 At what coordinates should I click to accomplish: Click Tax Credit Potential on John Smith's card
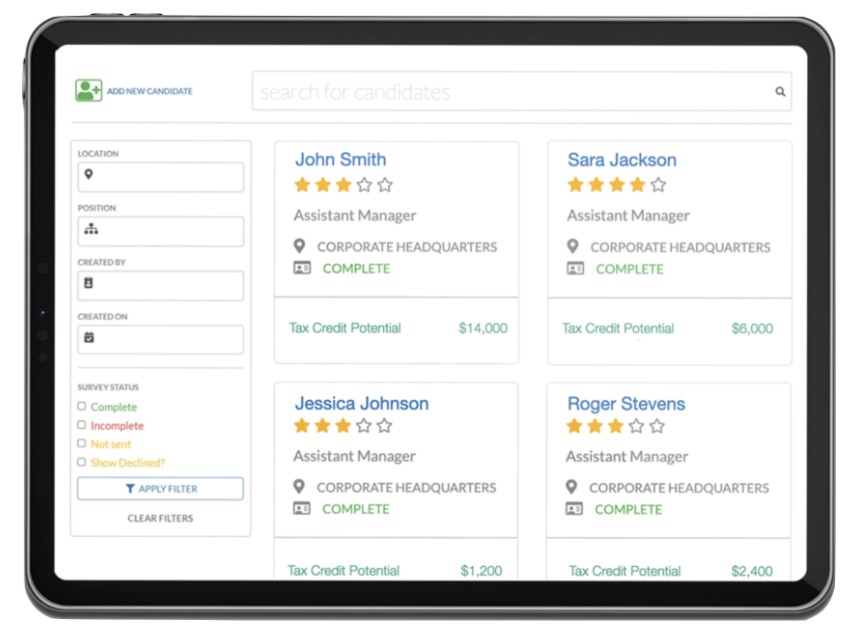click(x=345, y=328)
